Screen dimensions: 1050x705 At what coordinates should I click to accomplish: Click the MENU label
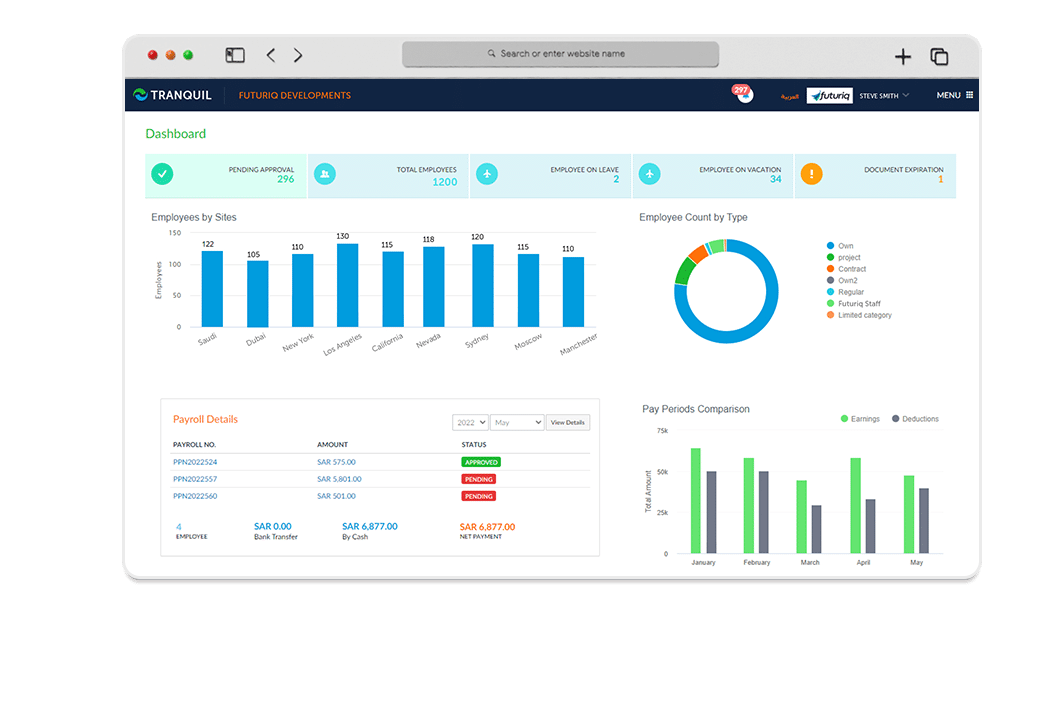point(948,95)
